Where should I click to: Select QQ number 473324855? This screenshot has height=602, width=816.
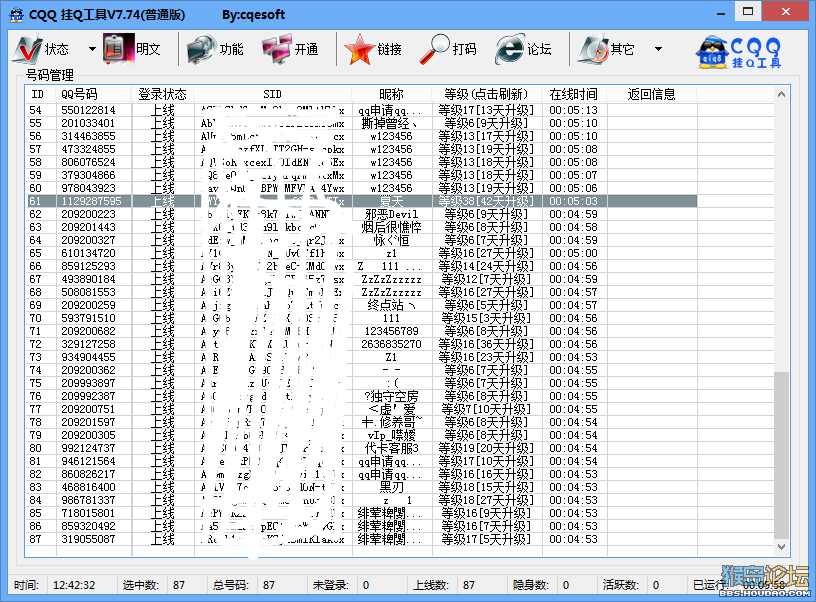pyautogui.click(x=88, y=149)
